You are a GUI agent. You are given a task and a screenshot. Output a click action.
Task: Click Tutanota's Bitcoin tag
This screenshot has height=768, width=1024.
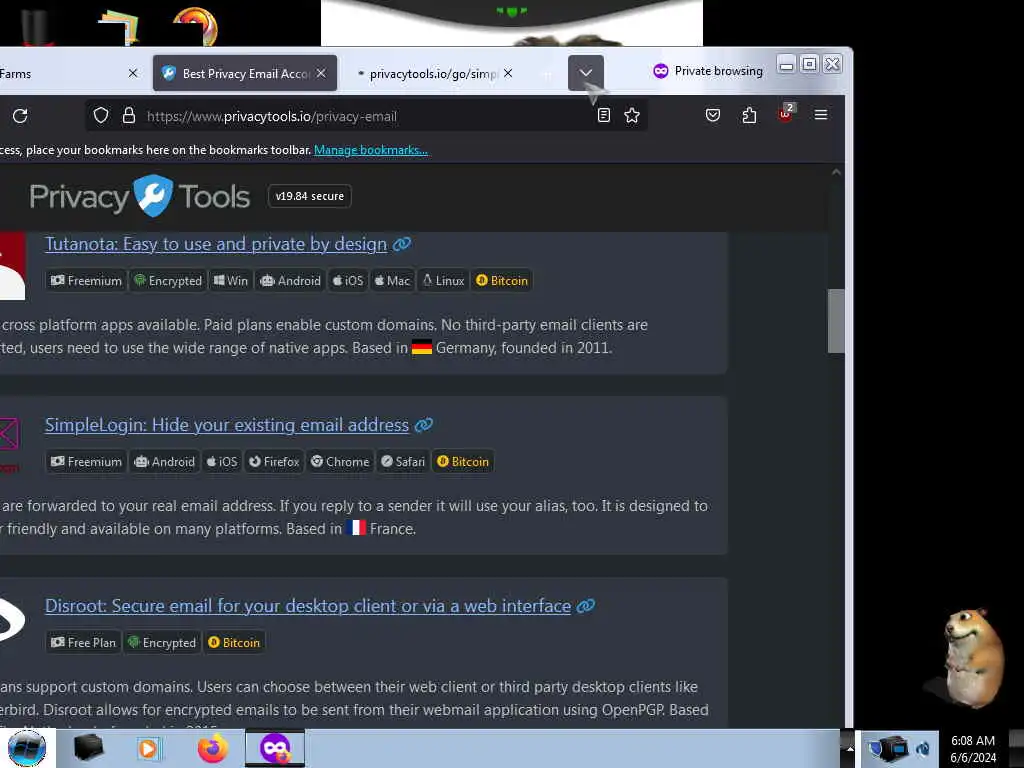pos(502,281)
